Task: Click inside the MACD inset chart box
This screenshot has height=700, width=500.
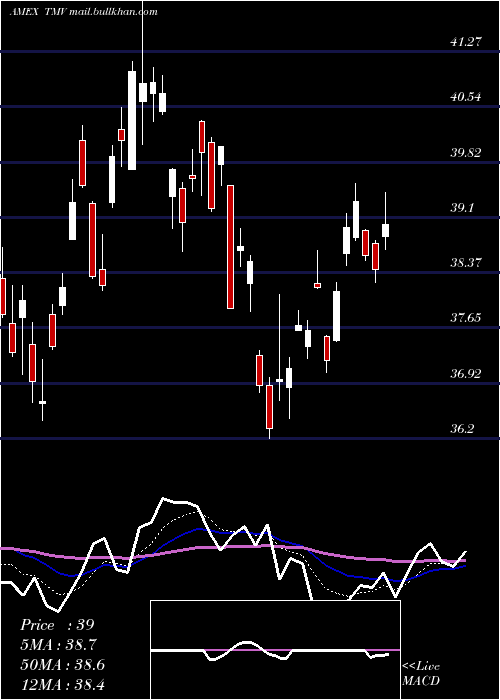Action: (275, 650)
